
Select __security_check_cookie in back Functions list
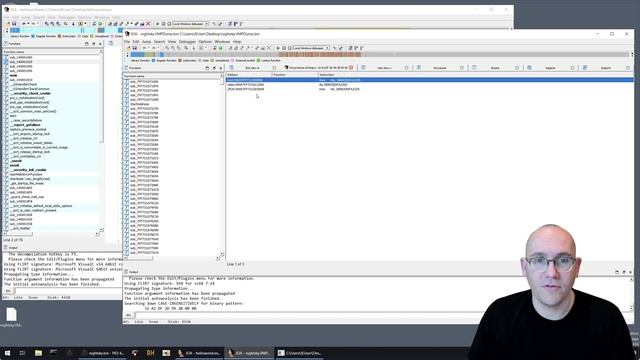(x=30, y=93)
